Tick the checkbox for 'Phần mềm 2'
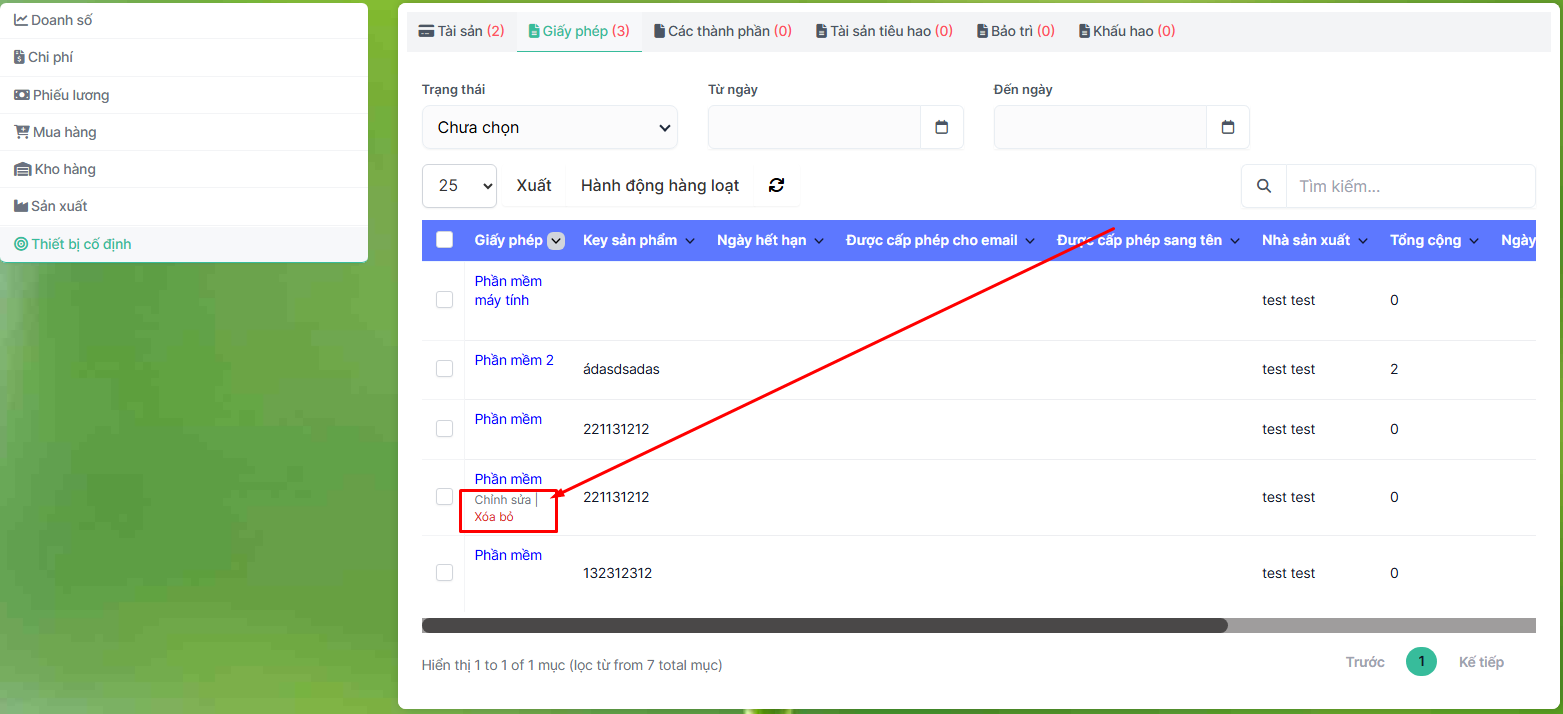The height and width of the screenshot is (714, 1563). coord(445,369)
